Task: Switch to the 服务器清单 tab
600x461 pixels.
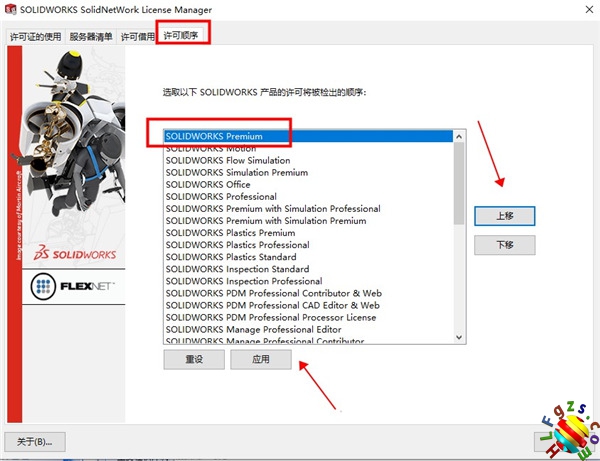Action: click(x=91, y=37)
